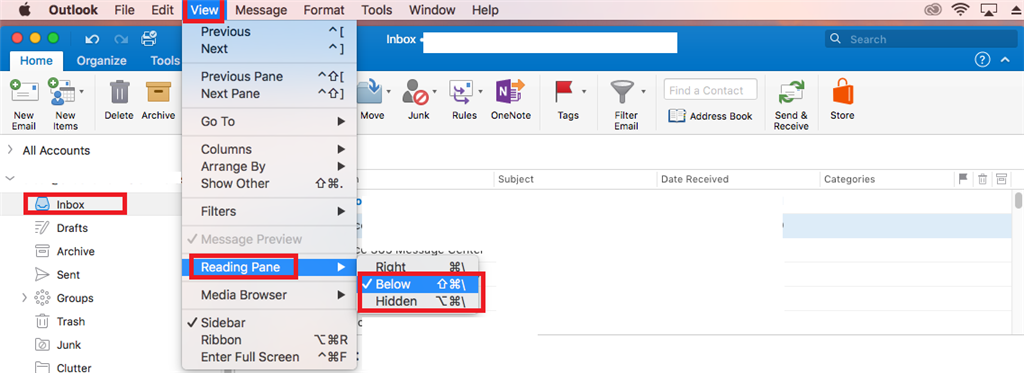Open the Store shopping bag icon

(x=842, y=92)
